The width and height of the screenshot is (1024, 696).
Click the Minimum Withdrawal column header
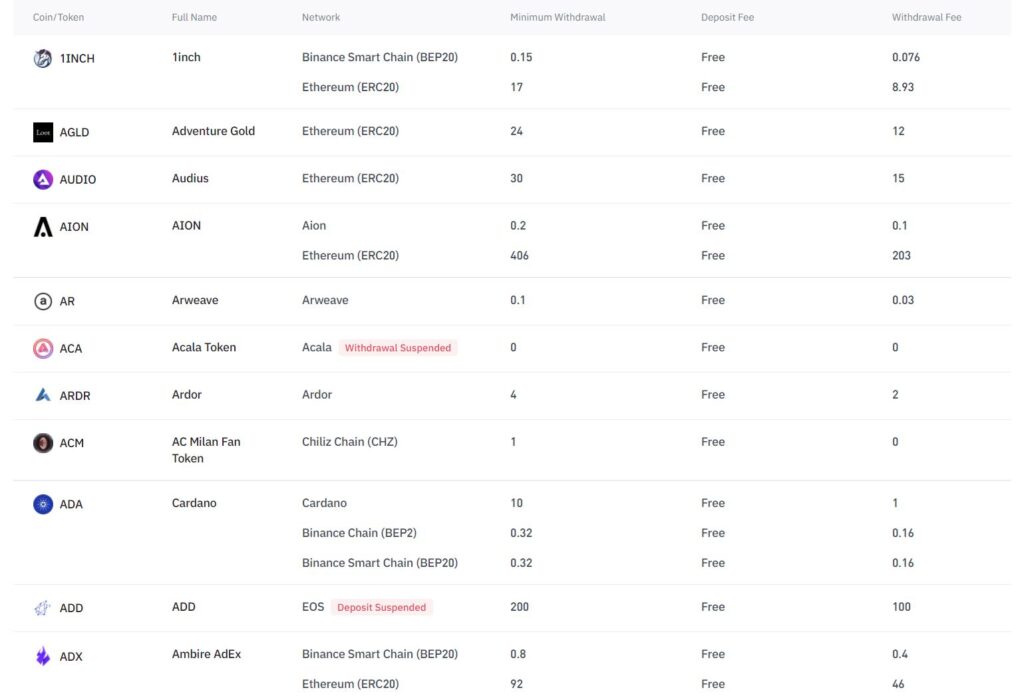click(x=557, y=17)
